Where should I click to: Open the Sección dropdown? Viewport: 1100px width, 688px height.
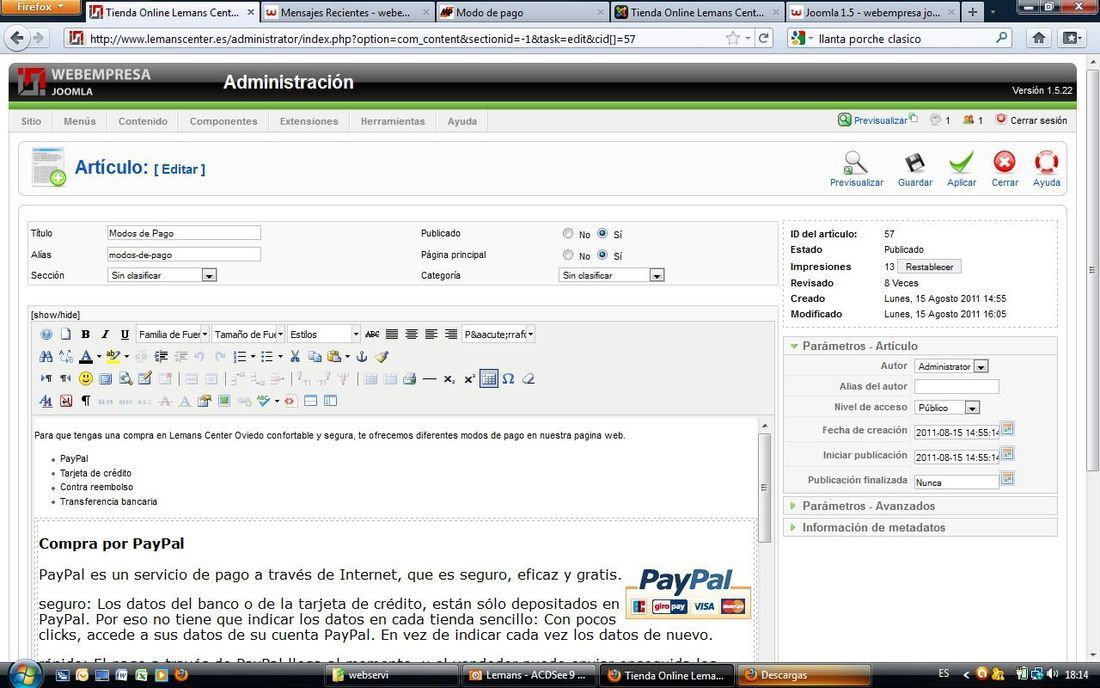click(162, 276)
